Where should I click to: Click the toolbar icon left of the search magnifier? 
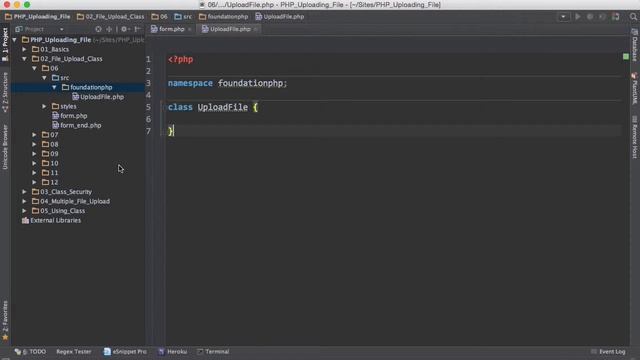pos(616,17)
